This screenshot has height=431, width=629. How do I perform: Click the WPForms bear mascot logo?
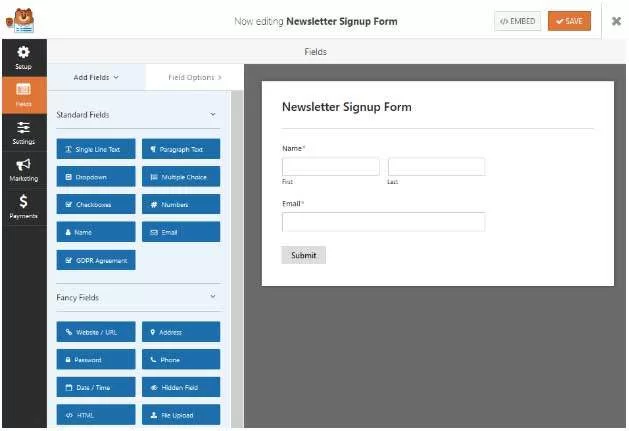point(21,21)
